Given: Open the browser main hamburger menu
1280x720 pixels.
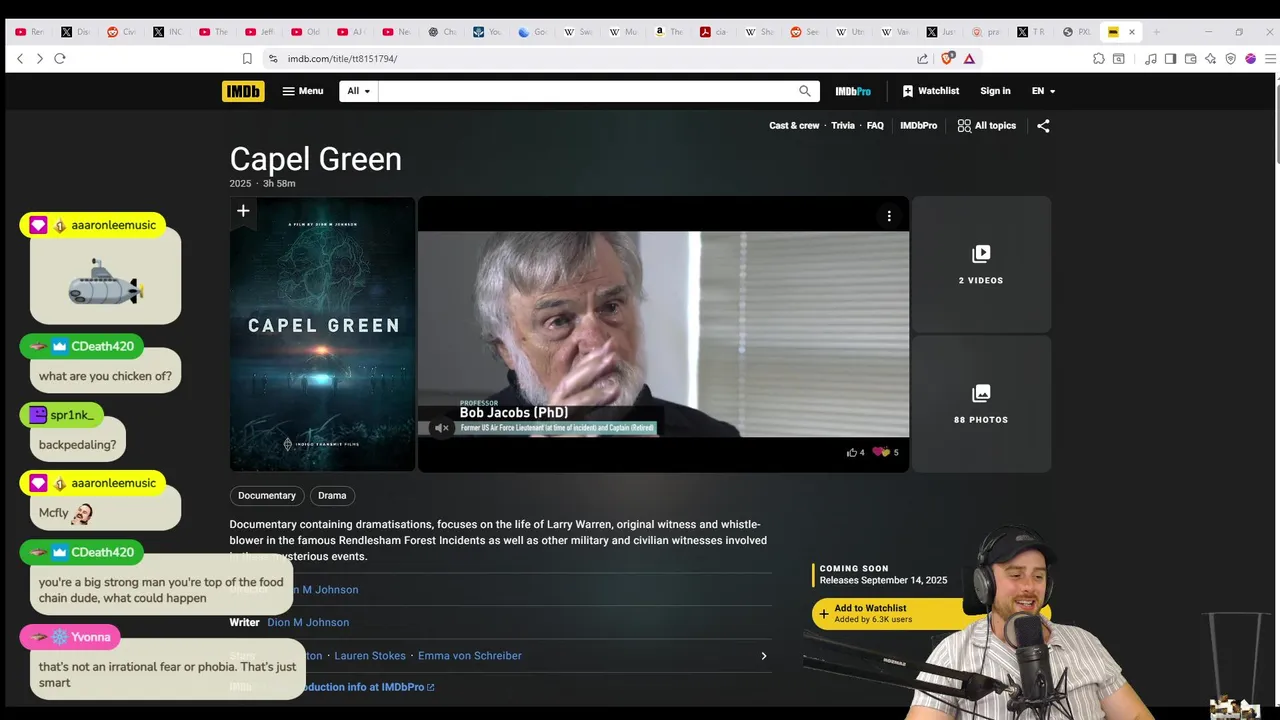Looking at the screenshot, I should pyautogui.click(x=1270, y=59).
